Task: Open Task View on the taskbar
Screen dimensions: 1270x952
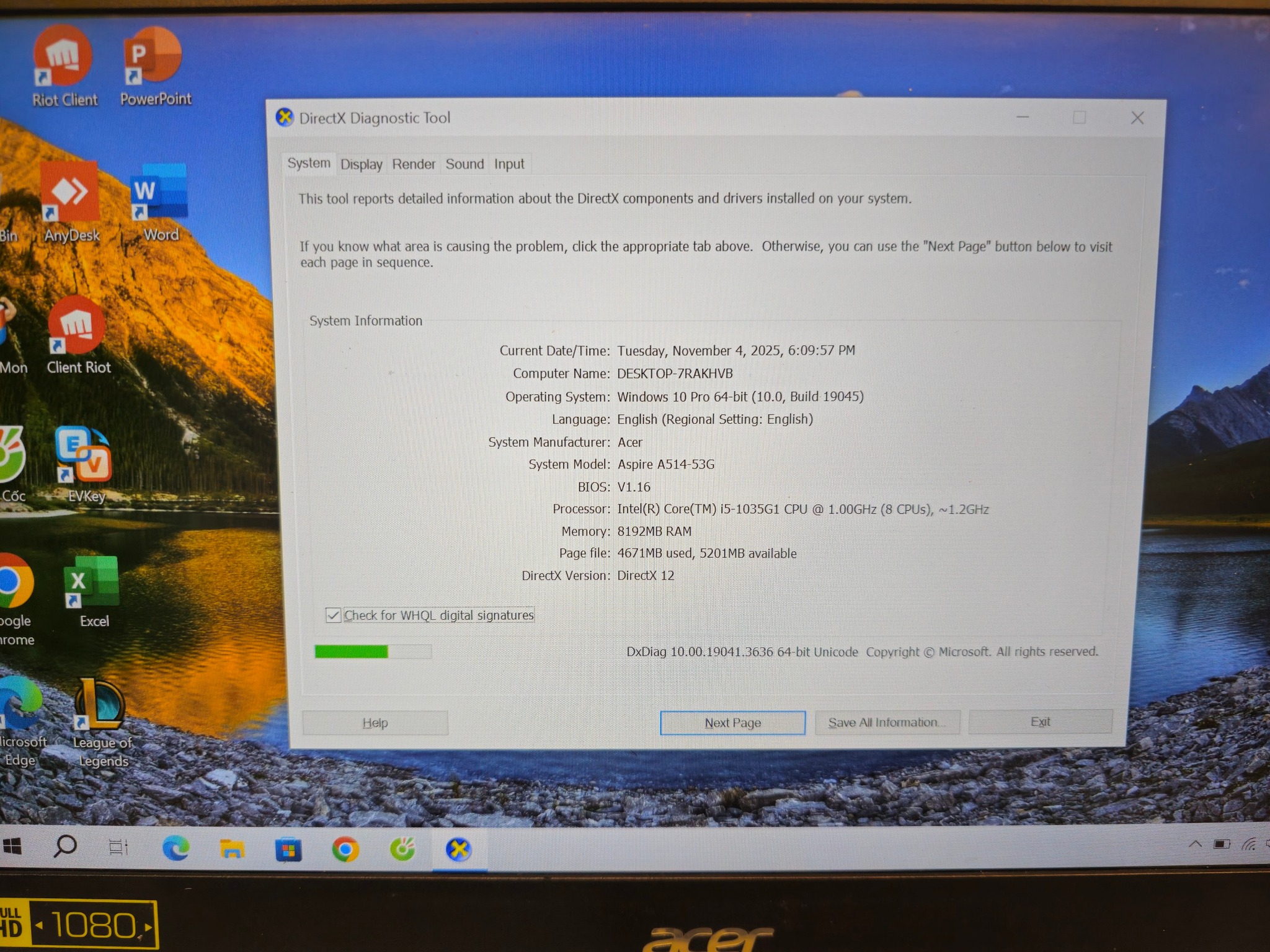Action: [x=118, y=847]
